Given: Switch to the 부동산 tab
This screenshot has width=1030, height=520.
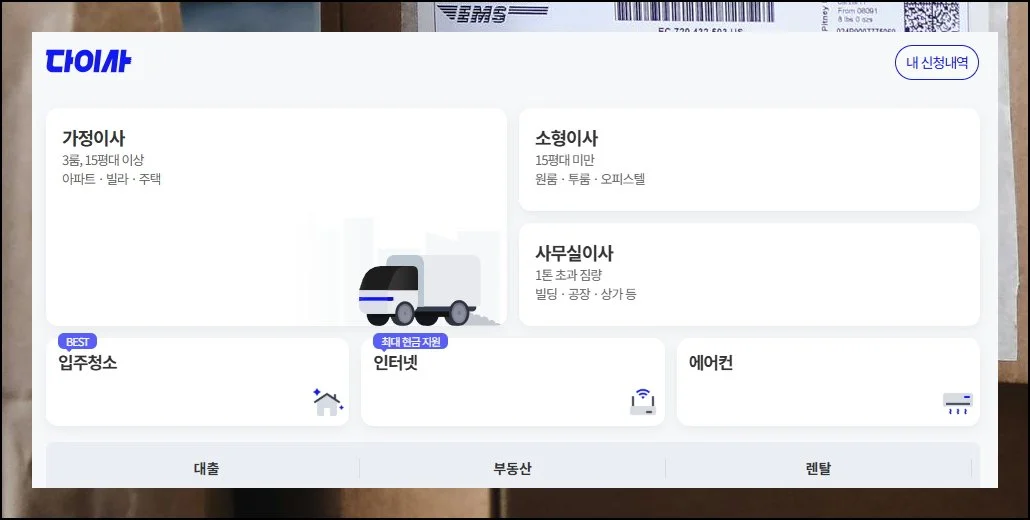Looking at the screenshot, I should (x=512, y=468).
